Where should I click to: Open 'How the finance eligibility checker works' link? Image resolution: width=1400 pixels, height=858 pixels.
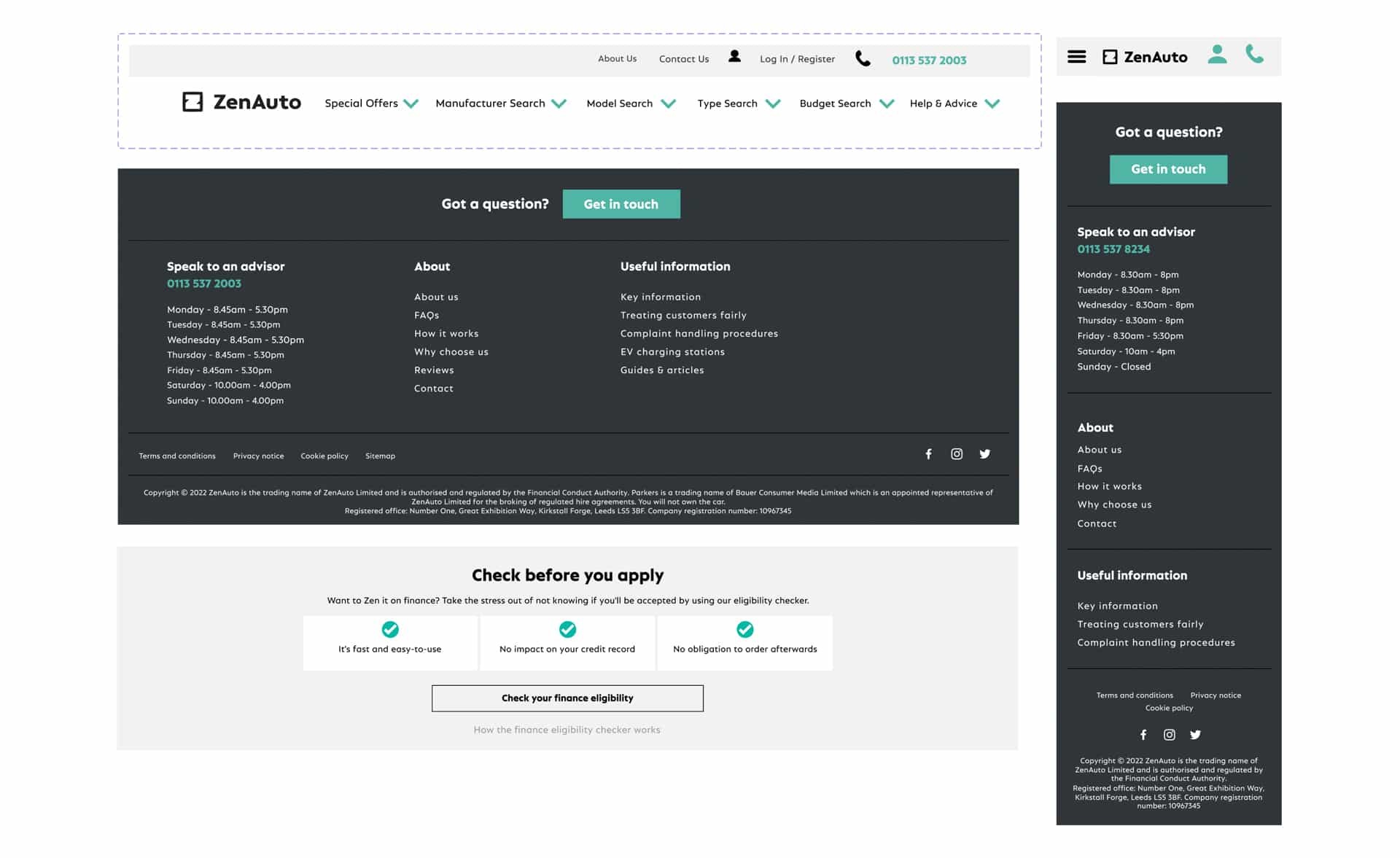567,730
